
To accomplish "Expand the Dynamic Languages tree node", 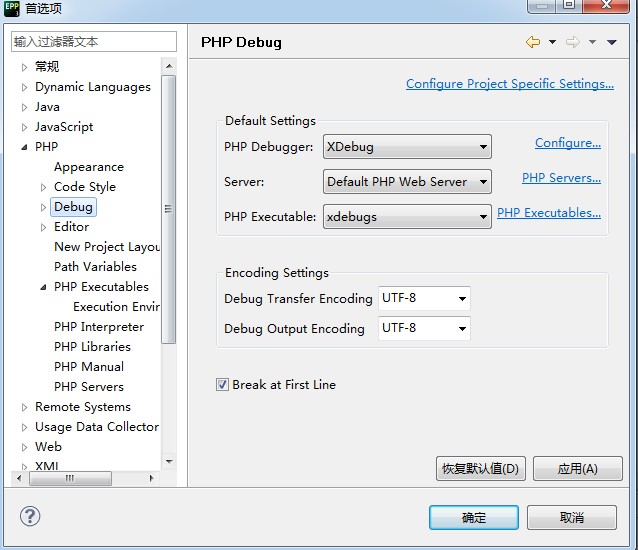I will pos(24,87).
